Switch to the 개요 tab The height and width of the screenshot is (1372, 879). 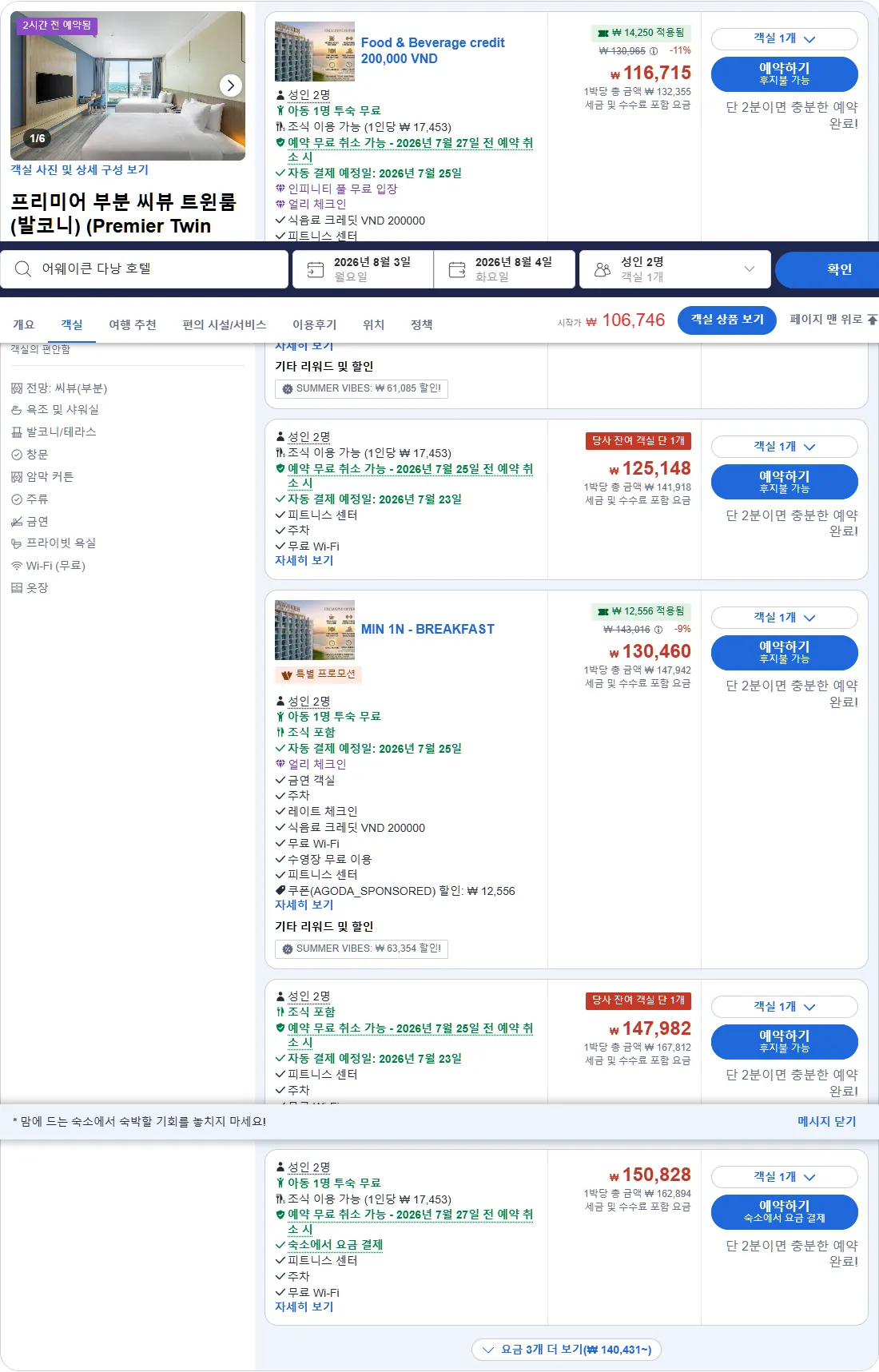point(24,324)
